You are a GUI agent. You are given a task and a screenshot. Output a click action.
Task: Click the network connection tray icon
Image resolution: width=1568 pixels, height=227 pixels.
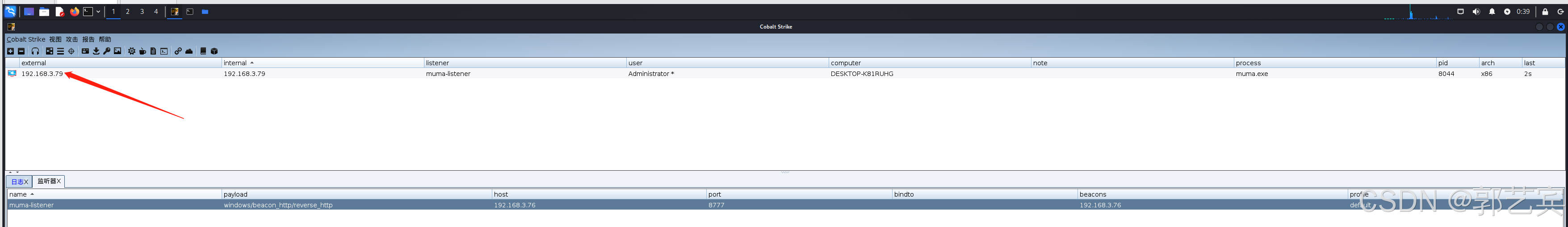coord(1460,12)
